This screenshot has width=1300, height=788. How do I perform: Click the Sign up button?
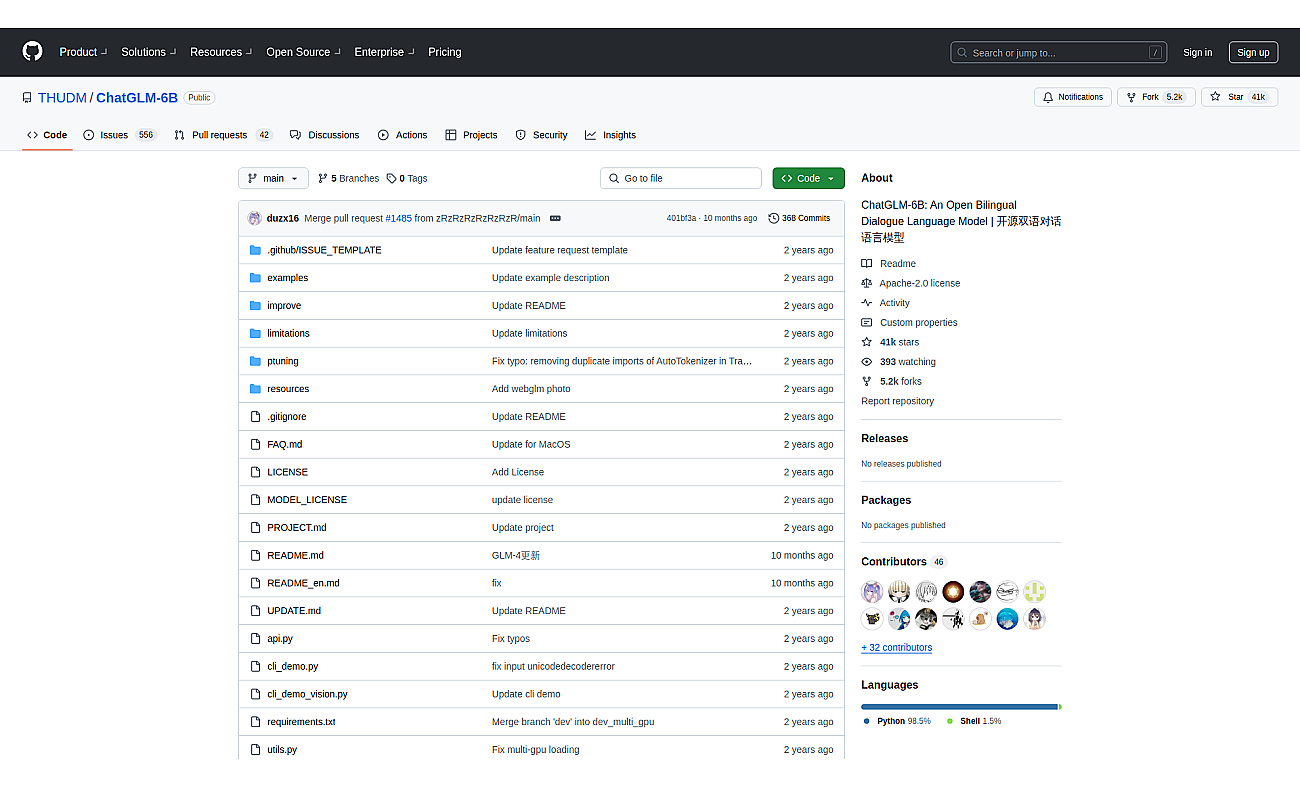[1253, 52]
